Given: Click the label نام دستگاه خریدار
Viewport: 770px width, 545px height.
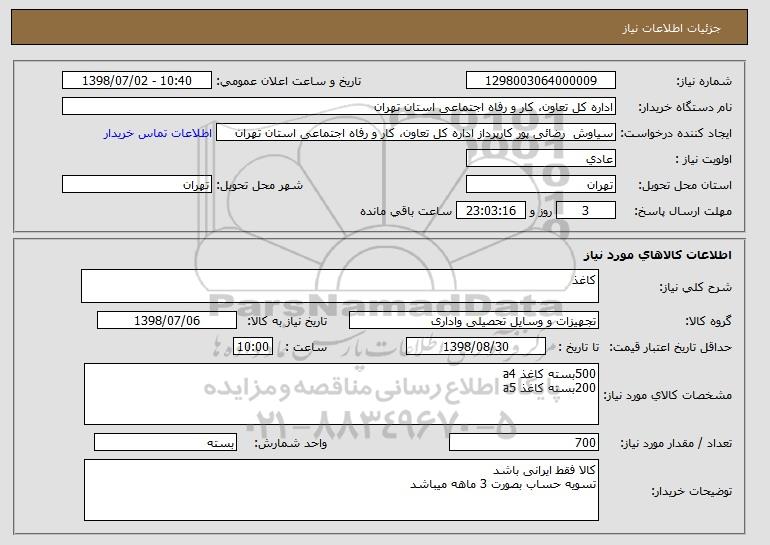Looking at the screenshot, I should pos(685,108).
